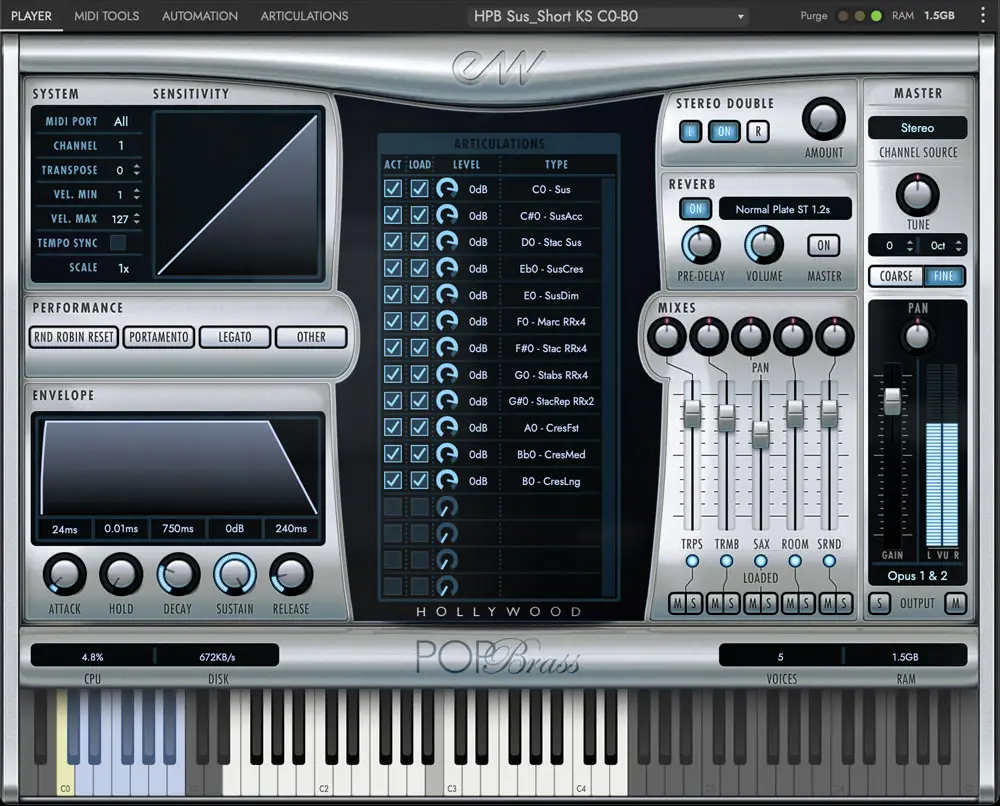The width and height of the screenshot is (1000, 806).
Task: Uncheck ACT for B0 - CresLng
Action: (x=393, y=480)
